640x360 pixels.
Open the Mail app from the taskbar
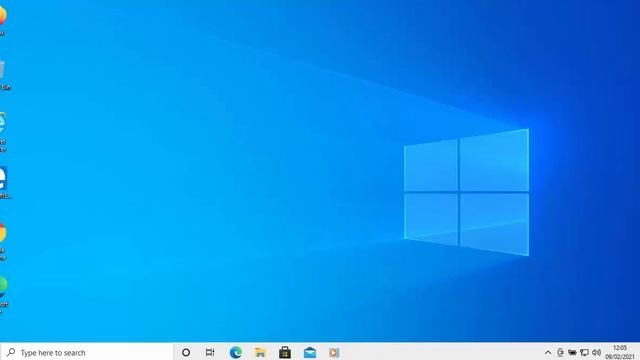[310, 352]
